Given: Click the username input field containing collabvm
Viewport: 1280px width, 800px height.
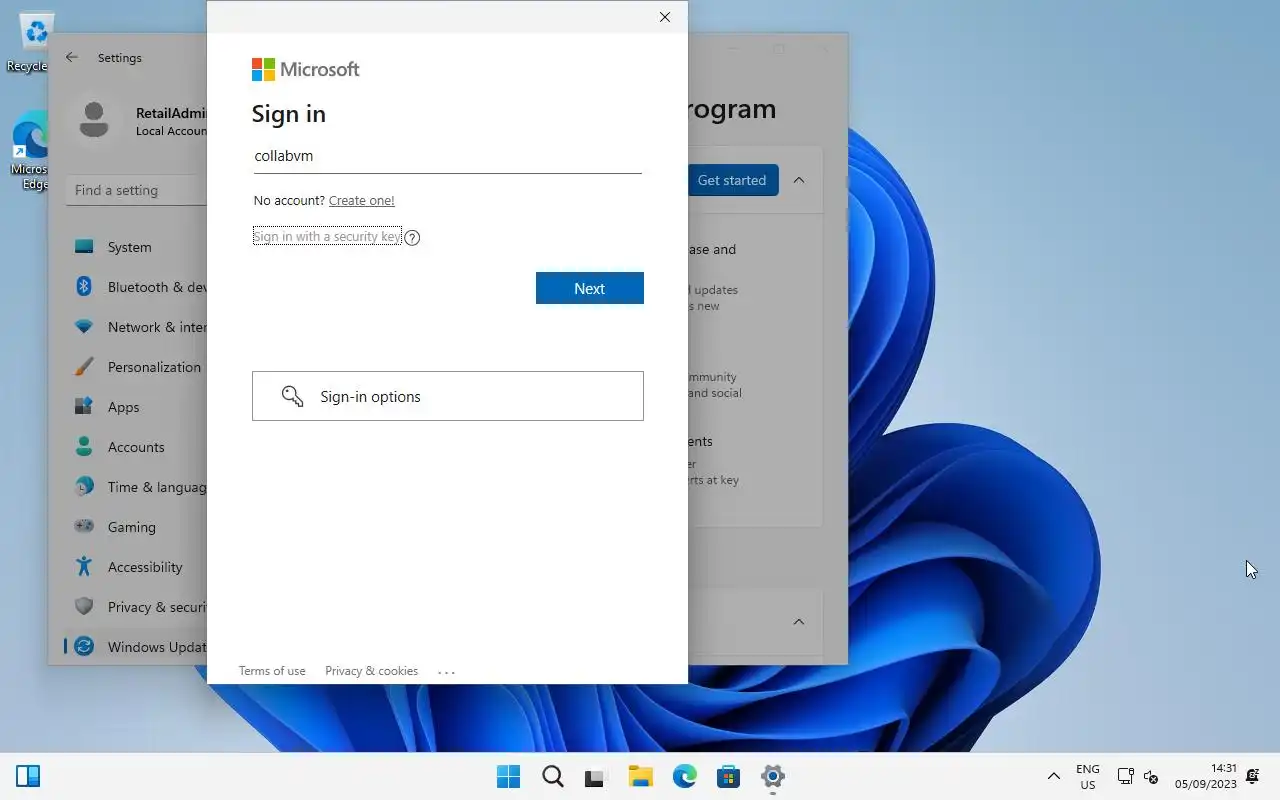Looking at the screenshot, I should click(x=447, y=156).
